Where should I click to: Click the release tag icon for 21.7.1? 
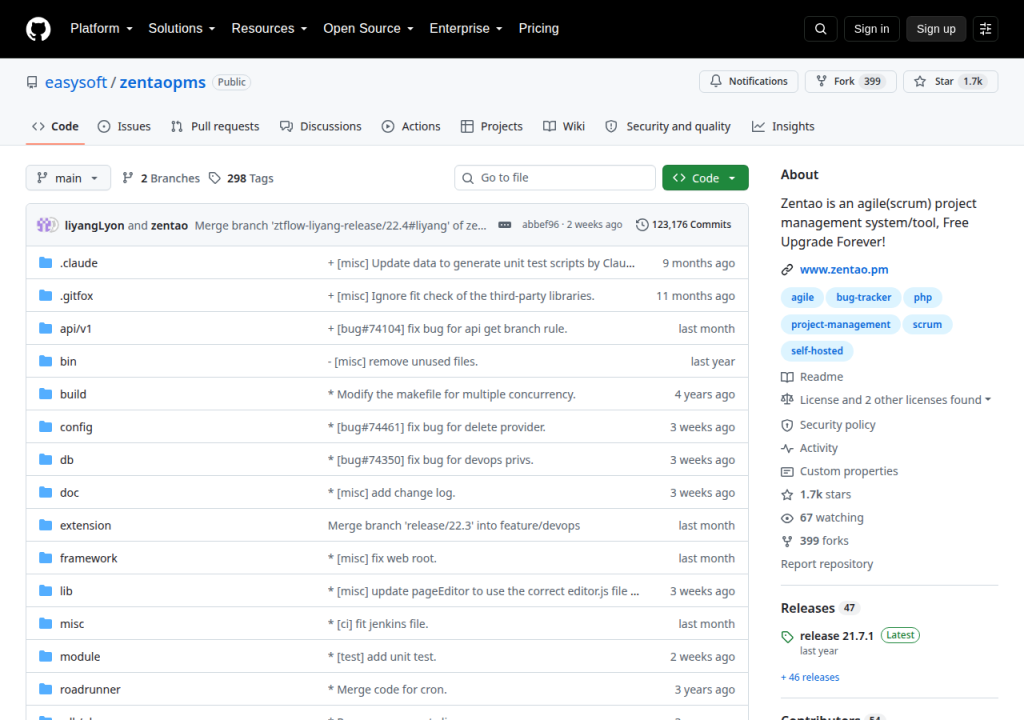coord(787,636)
